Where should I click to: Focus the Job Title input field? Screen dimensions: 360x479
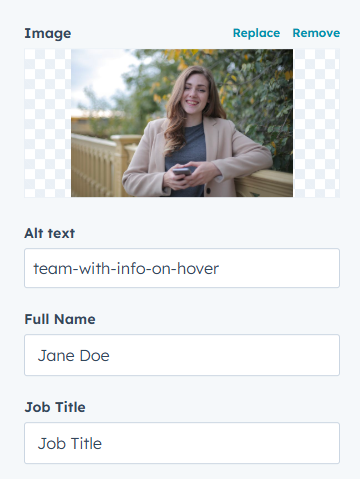182,443
